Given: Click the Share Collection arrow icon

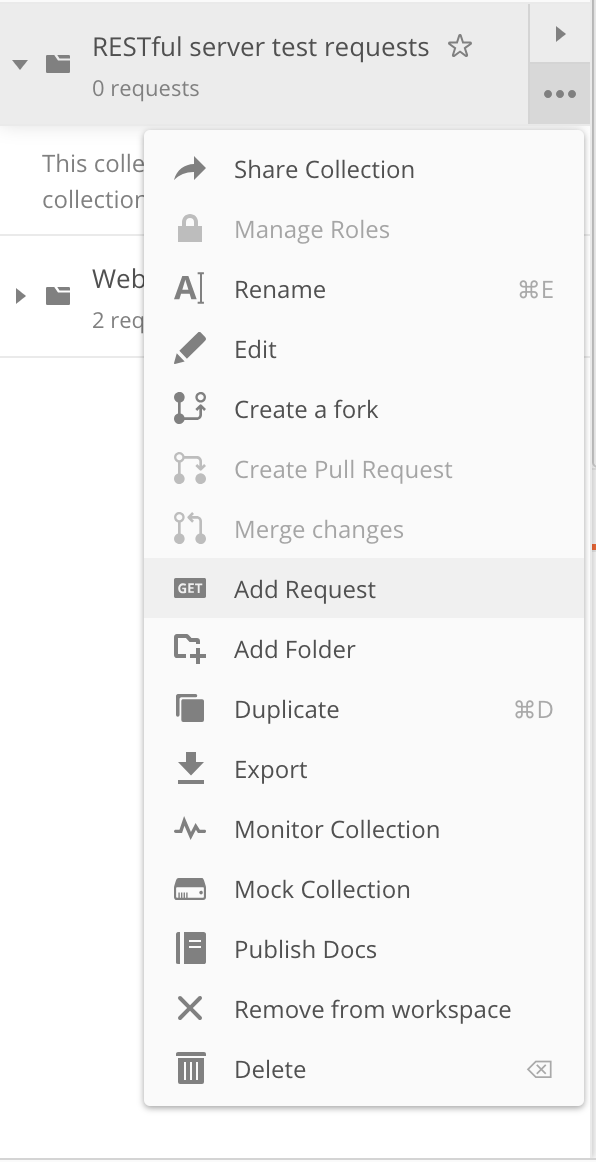Looking at the screenshot, I should 190,170.
